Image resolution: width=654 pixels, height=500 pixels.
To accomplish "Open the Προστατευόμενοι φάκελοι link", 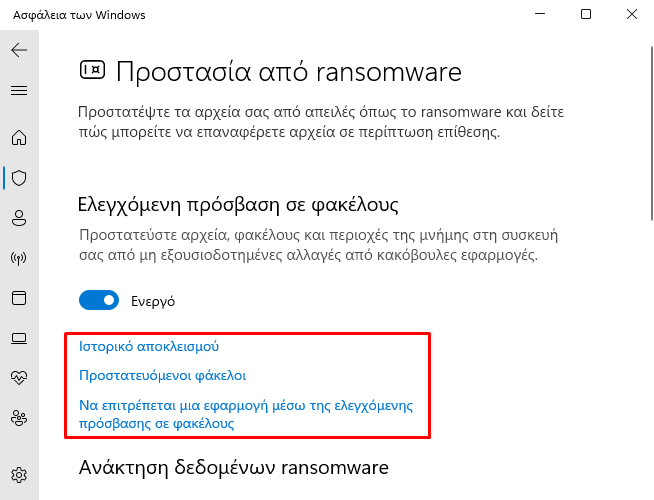I will pos(163,376).
